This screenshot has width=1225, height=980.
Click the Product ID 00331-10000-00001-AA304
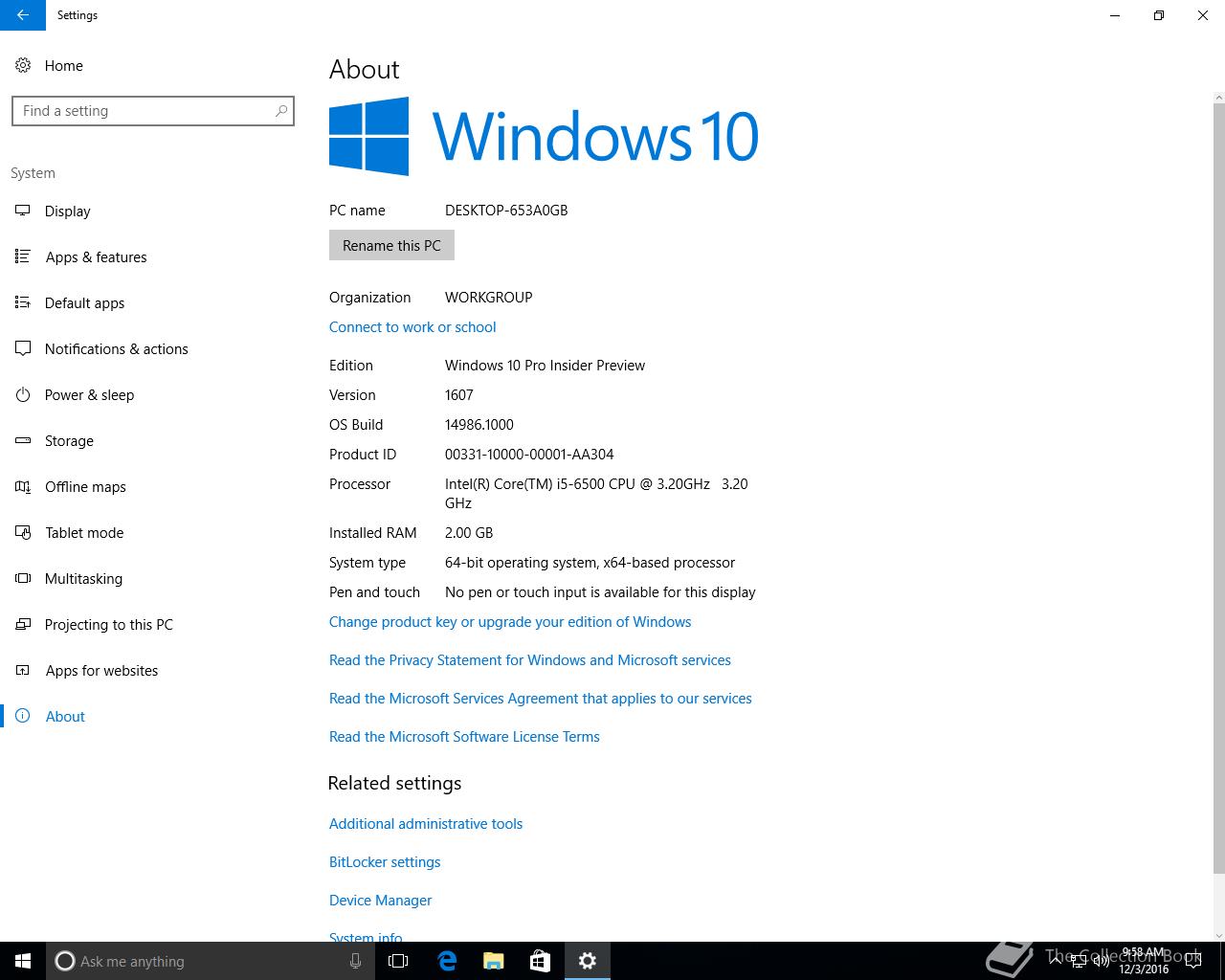[x=529, y=454]
